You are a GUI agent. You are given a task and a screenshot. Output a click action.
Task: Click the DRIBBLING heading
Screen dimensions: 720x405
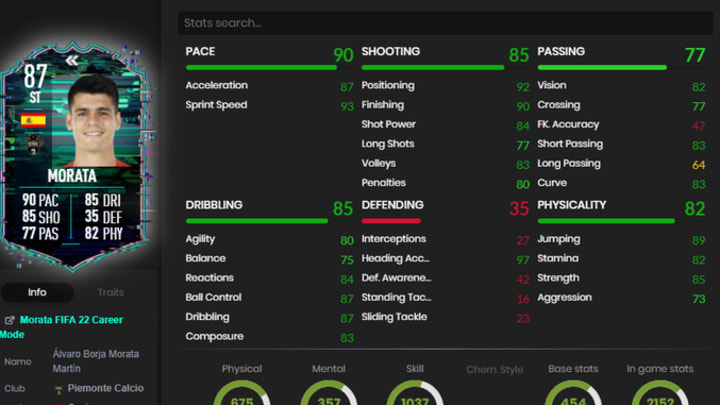tap(214, 205)
